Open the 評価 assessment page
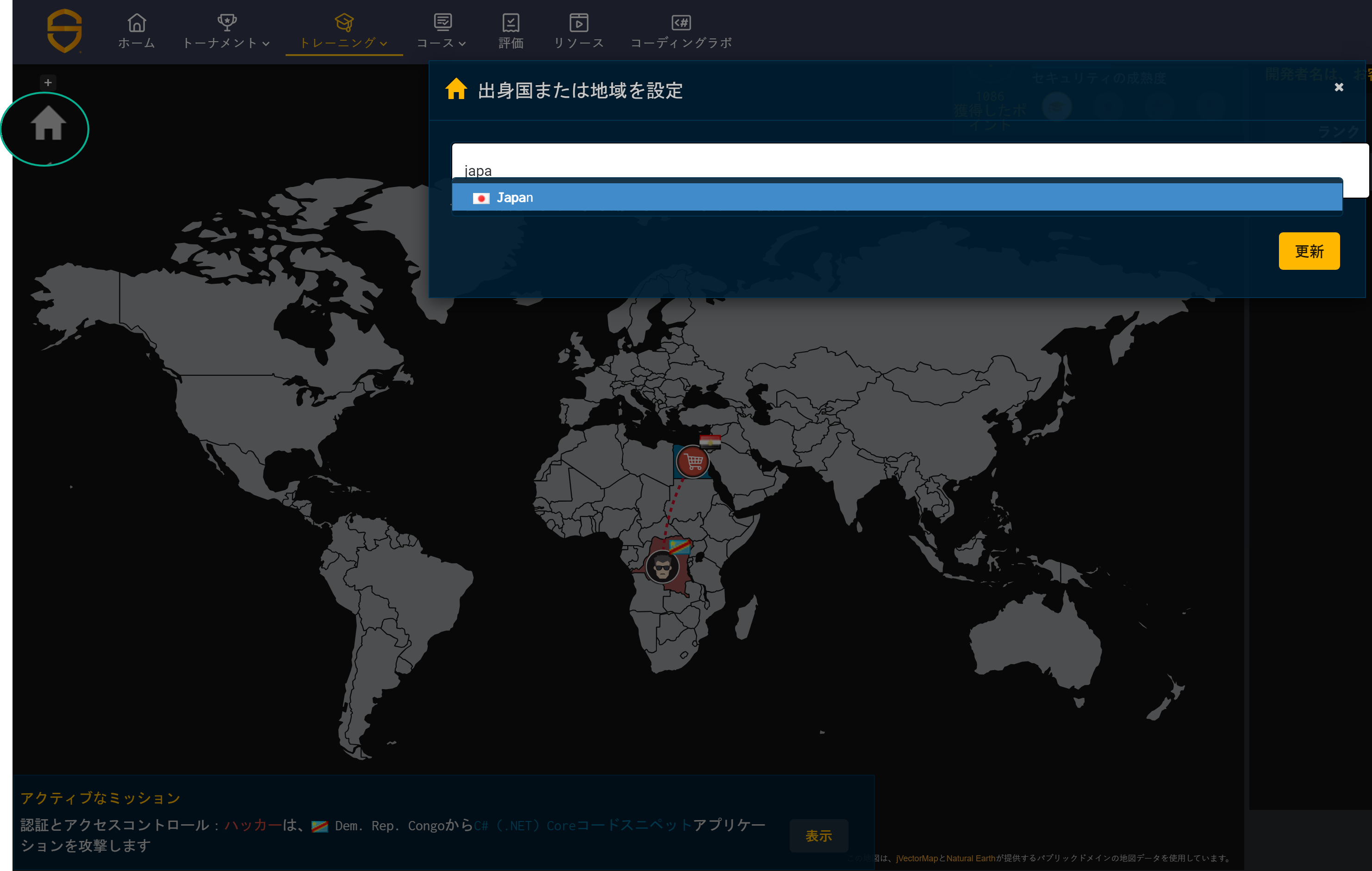 (x=511, y=31)
